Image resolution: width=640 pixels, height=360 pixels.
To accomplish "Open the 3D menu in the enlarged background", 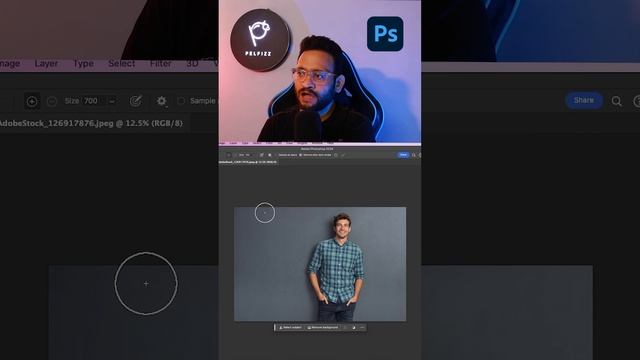I will pos(192,64).
